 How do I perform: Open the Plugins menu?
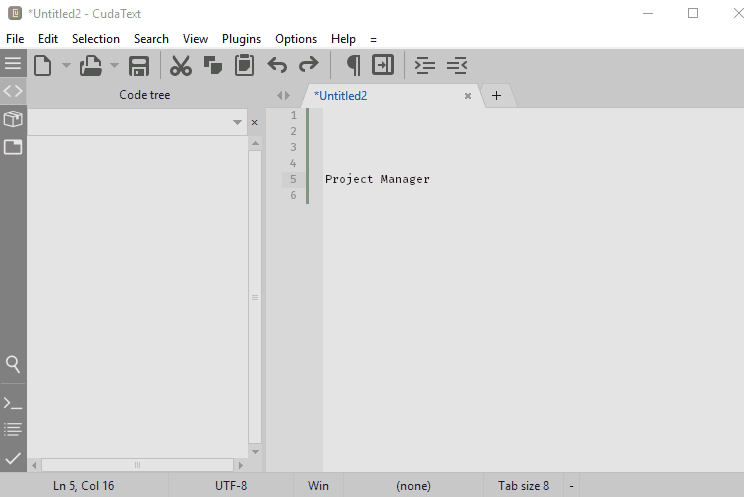241,39
